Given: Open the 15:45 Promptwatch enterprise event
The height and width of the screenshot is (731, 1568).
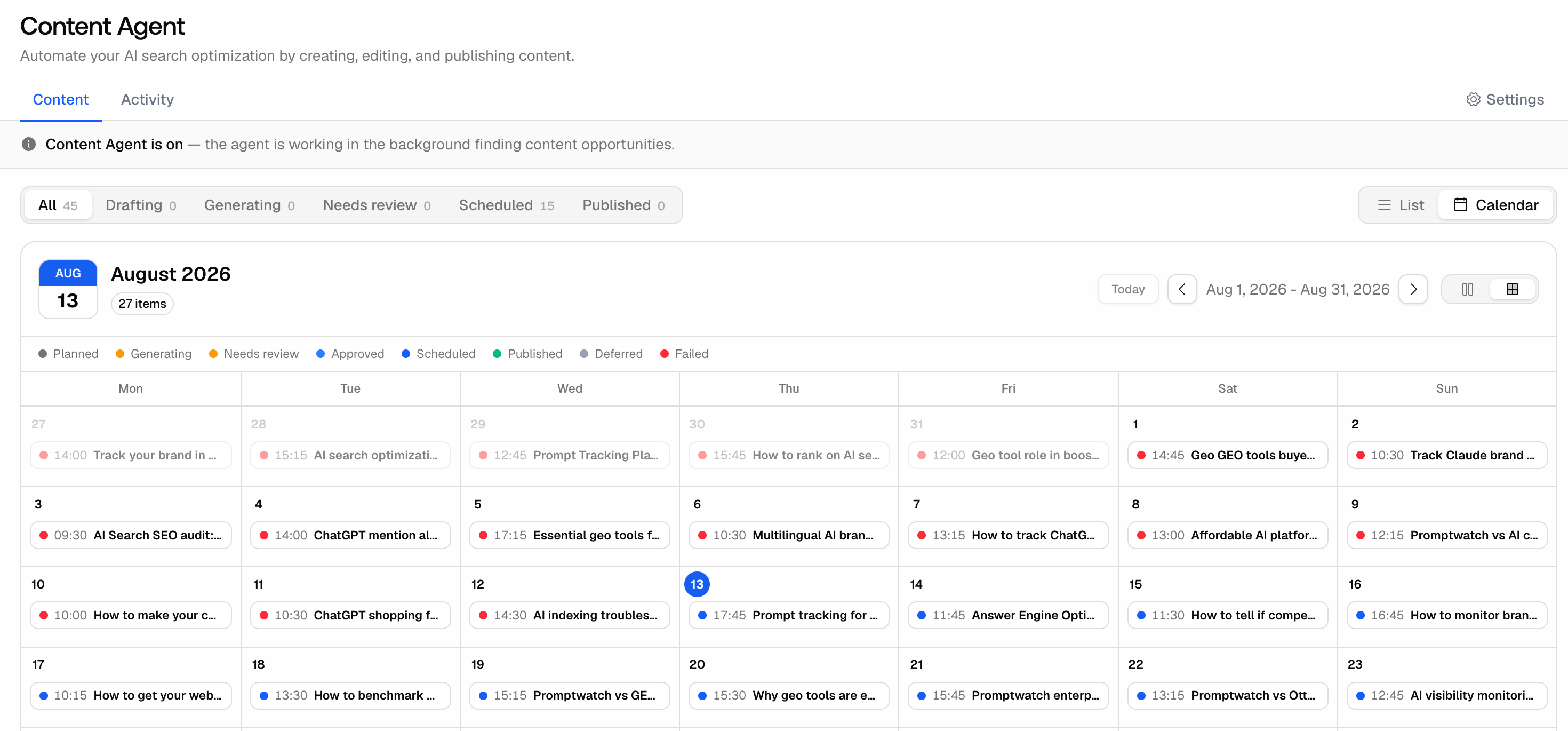Looking at the screenshot, I should (1009, 695).
